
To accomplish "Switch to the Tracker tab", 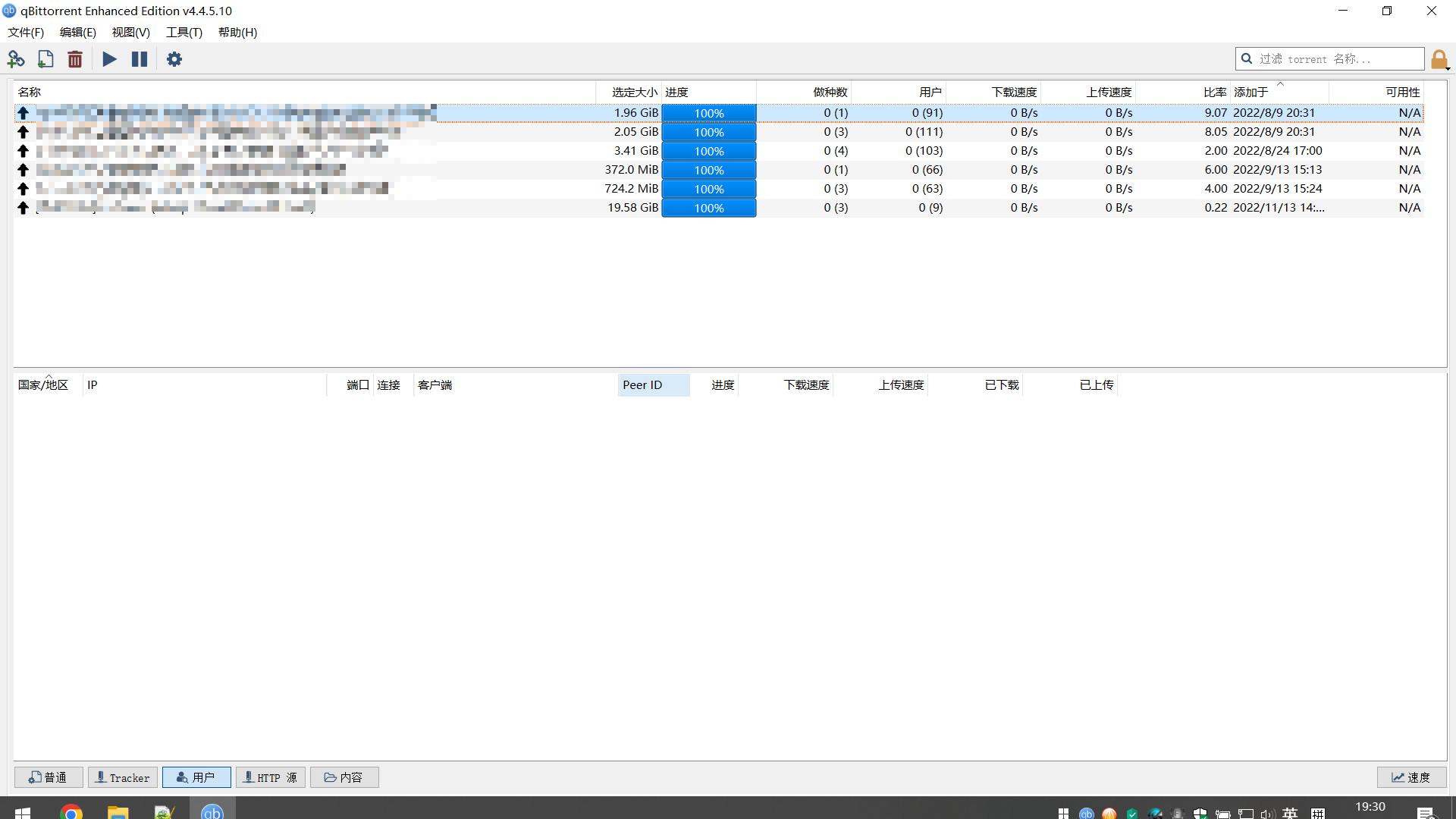I will tap(122, 777).
